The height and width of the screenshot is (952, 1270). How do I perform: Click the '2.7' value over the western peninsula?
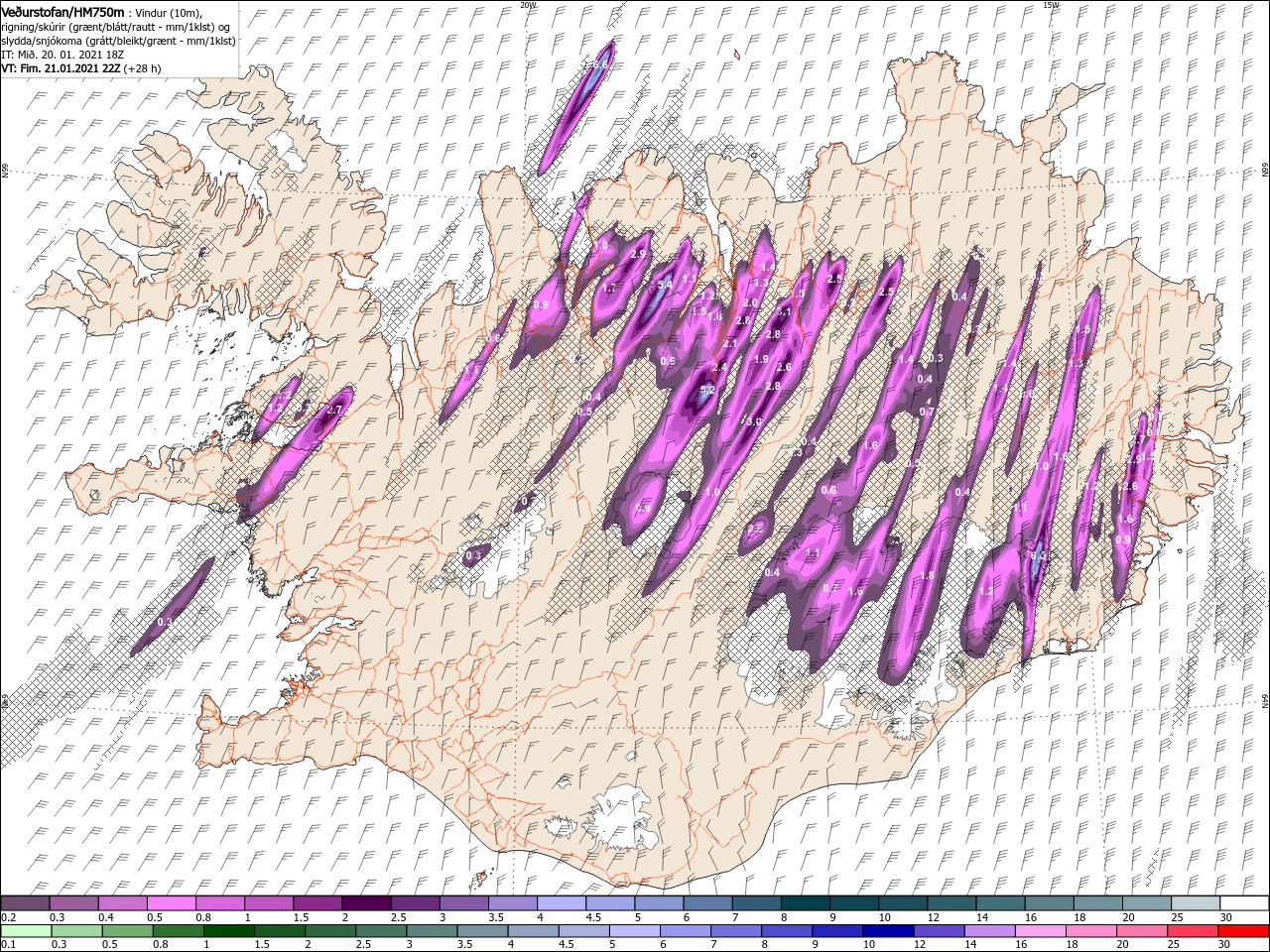(333, 410)
